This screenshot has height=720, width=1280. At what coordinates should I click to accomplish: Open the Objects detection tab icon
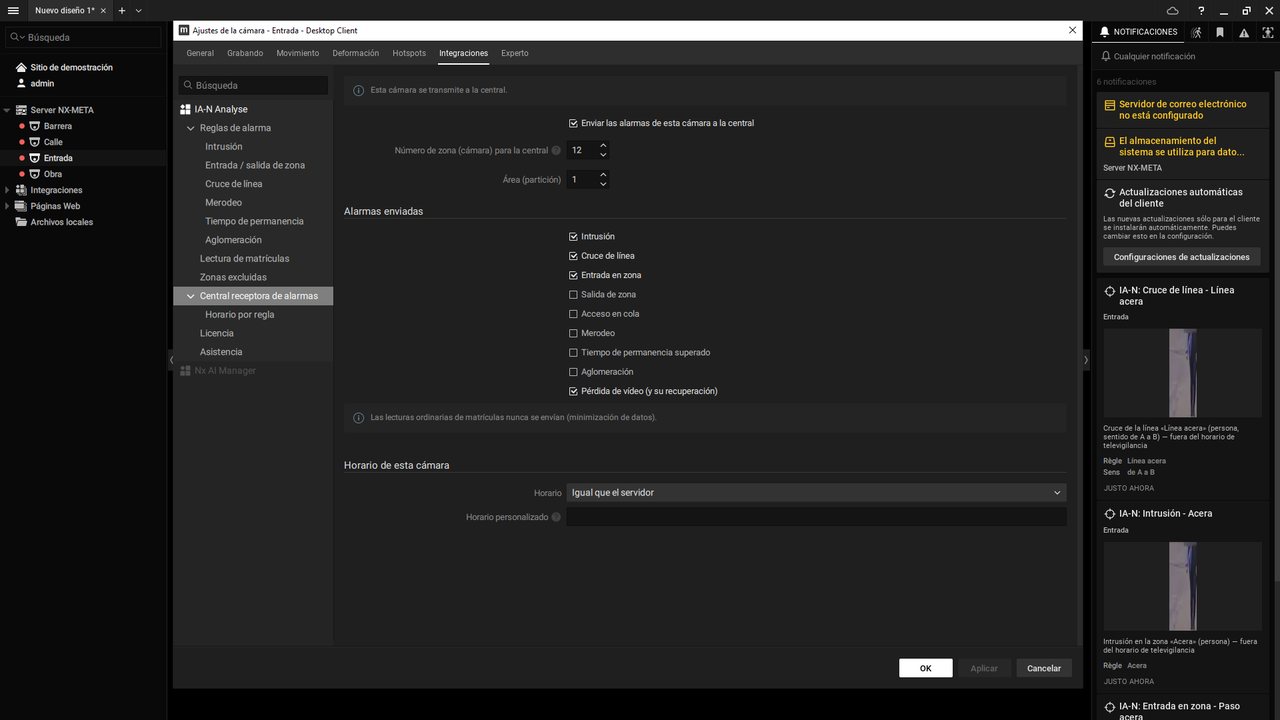(x=1268, y=32)
